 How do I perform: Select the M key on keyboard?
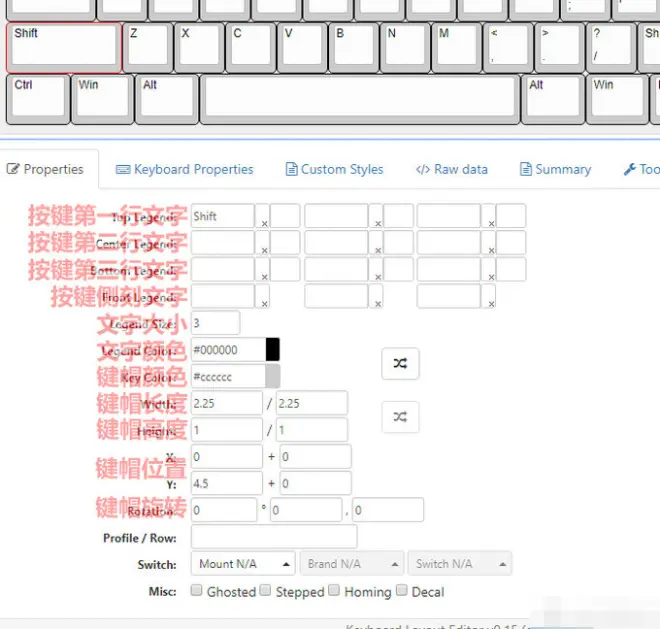[x=457, y=48]
